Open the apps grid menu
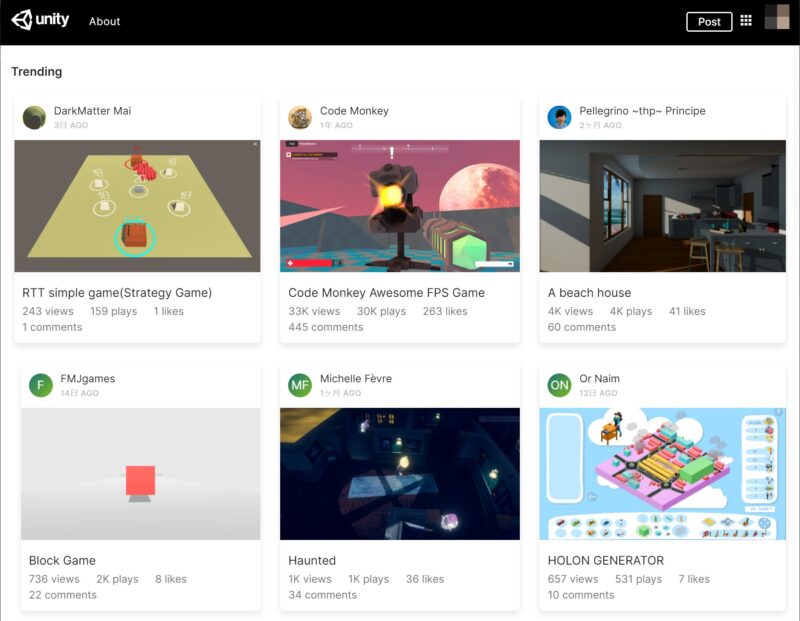The height and width of the screenshot is (621, 800). 746,20
